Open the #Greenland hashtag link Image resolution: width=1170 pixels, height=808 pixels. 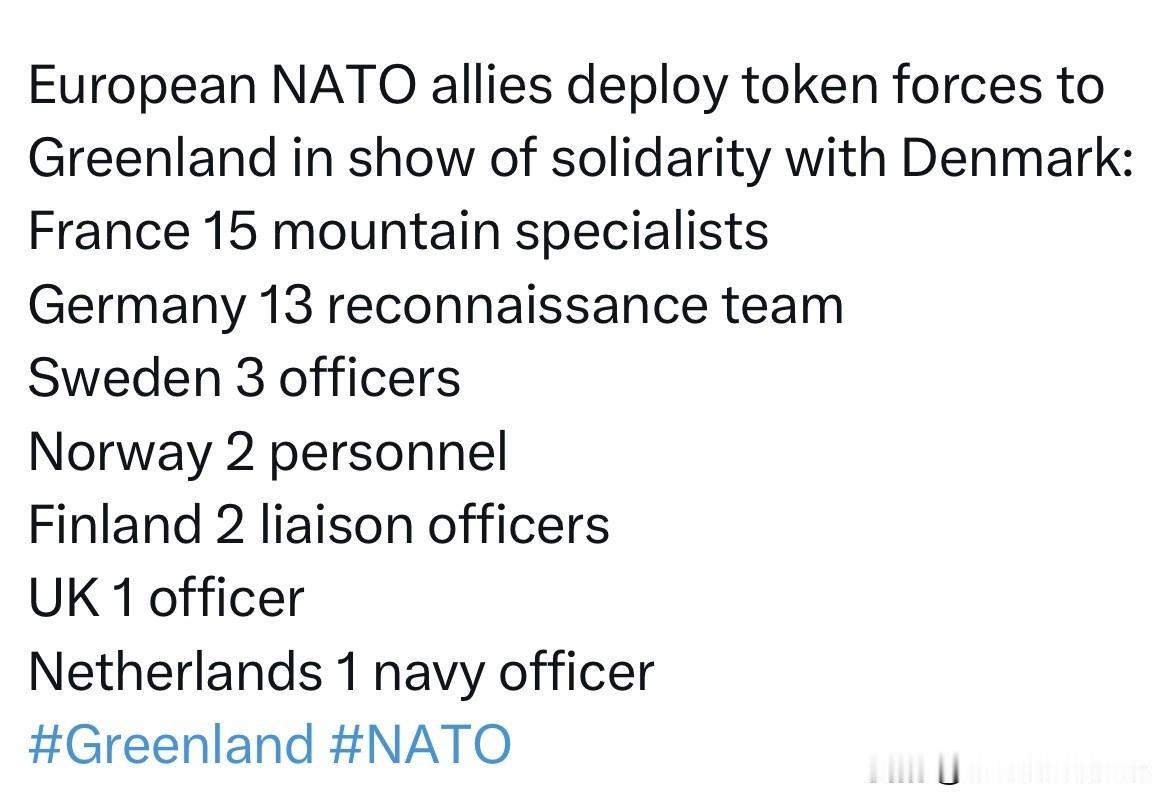pyautogui.click(x=171, y=745)
